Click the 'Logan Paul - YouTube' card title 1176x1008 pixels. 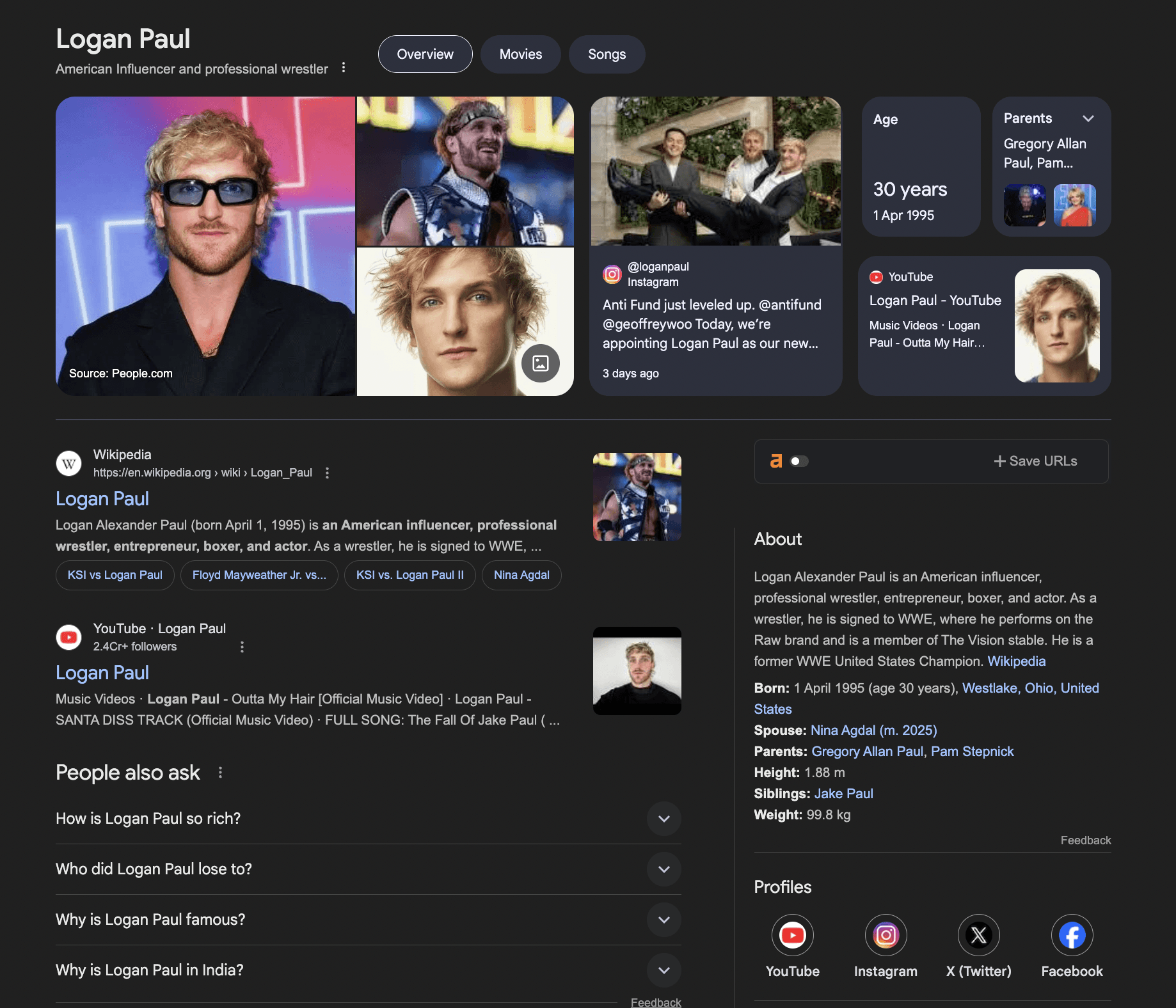pos(935,301)
